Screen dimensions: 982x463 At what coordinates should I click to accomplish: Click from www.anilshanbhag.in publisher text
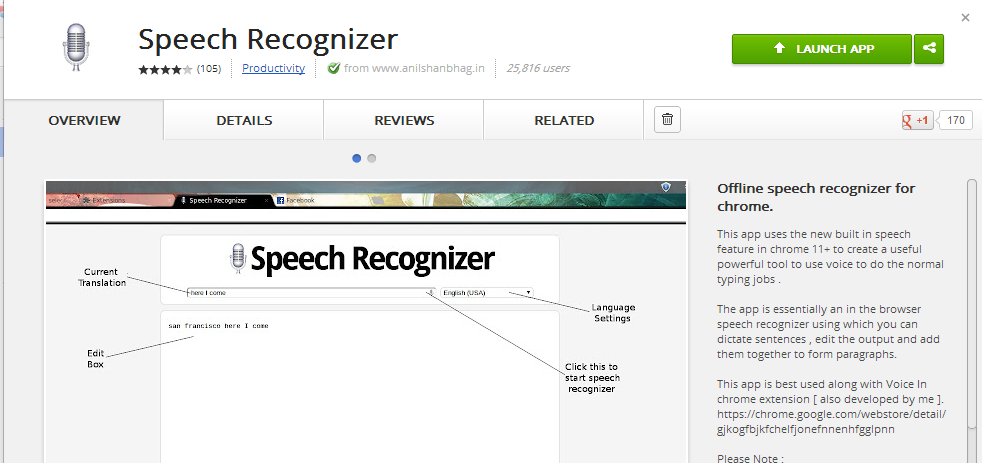click(415, 68)
